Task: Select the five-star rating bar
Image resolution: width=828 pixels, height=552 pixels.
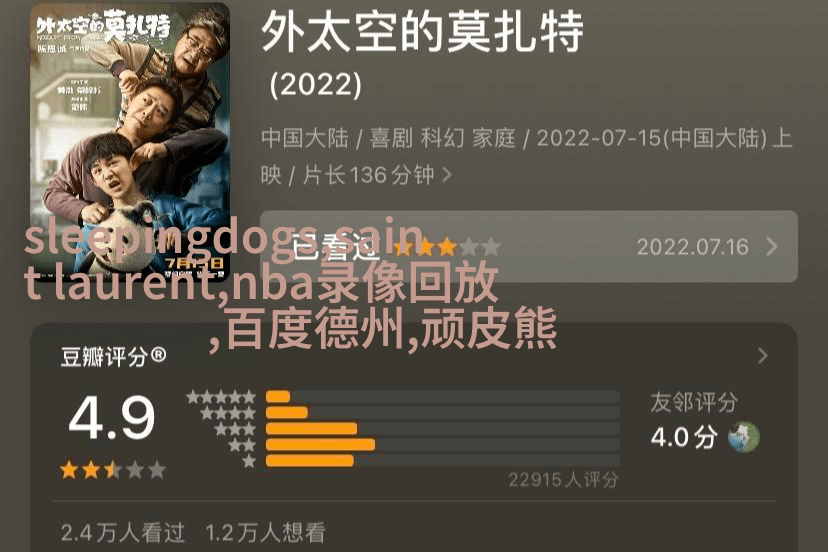Action: (x=443, y=397)
